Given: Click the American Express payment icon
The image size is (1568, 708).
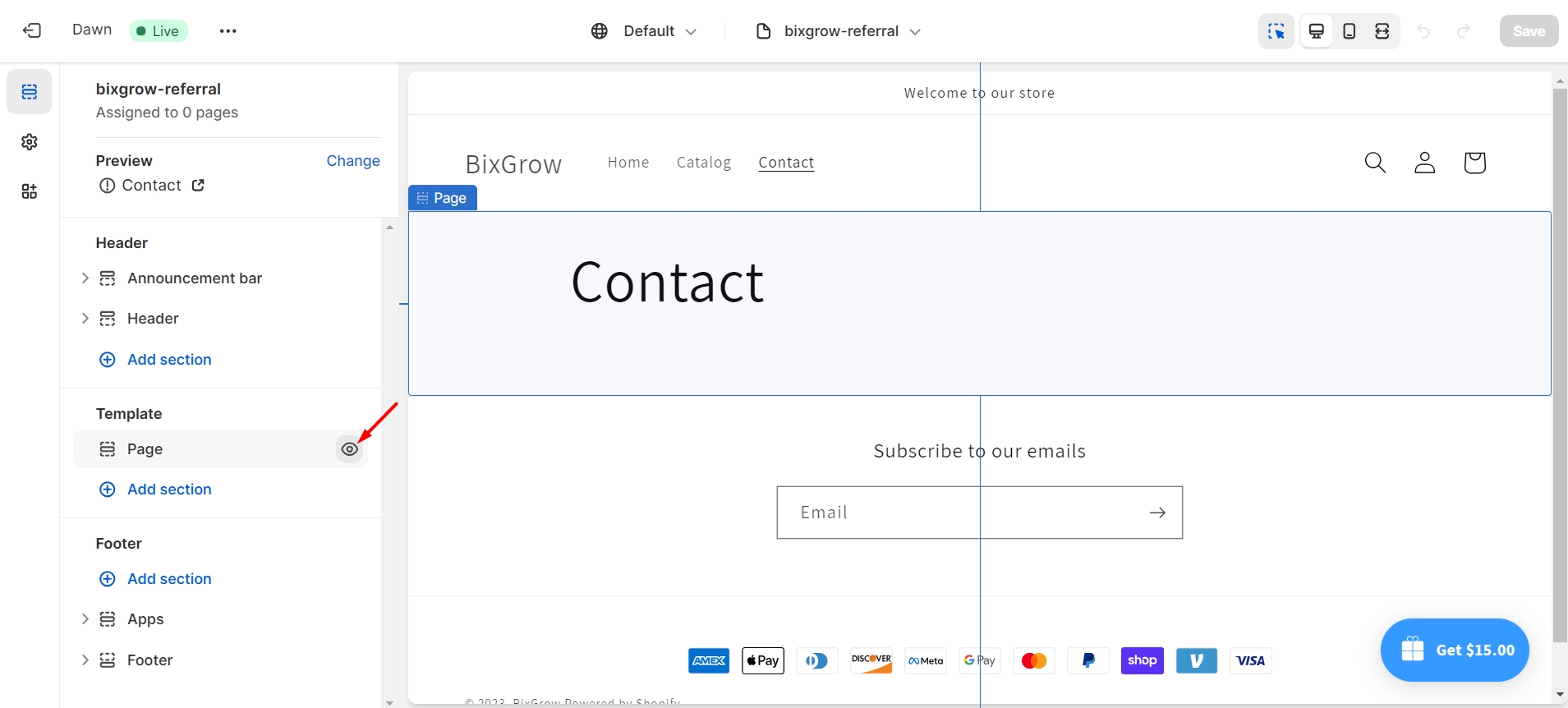Looking at the screenshot, I should (x=709, y=660).
